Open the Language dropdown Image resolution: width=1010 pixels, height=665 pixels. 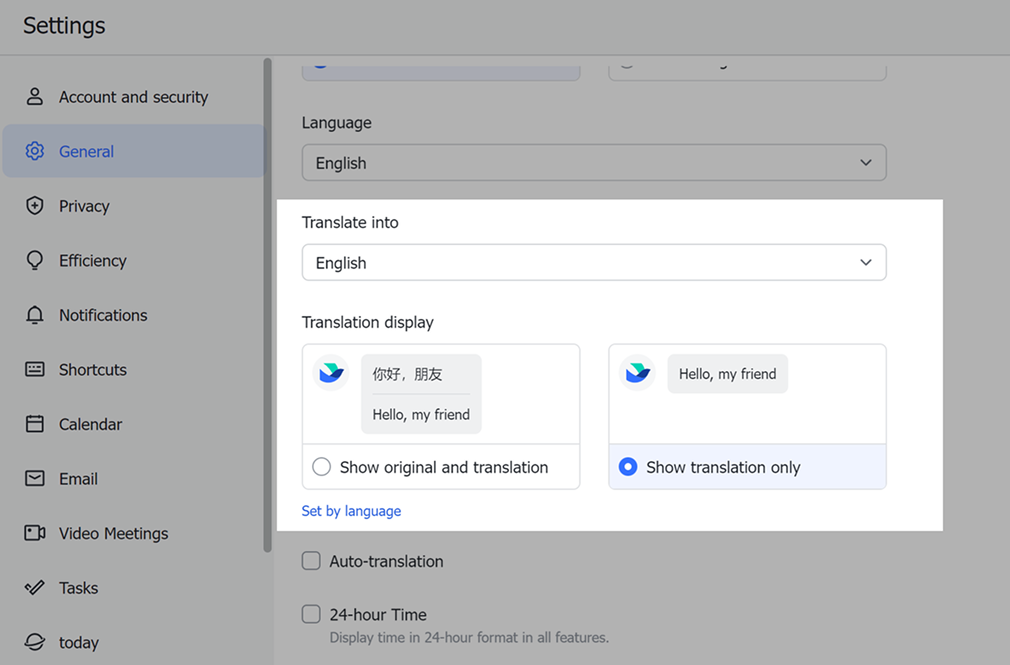(593, 163)
